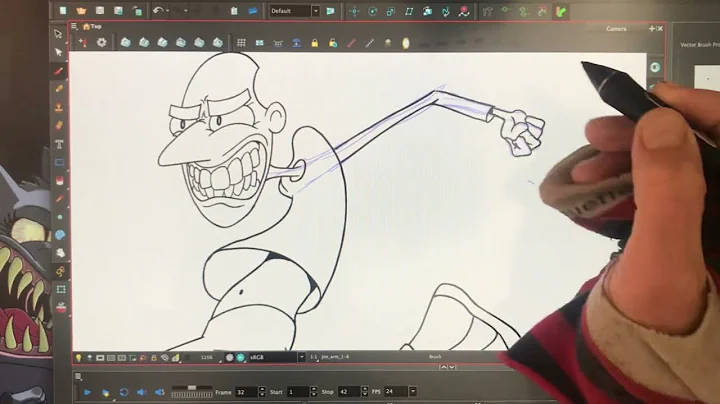Expand the panel with the up chevron
The width and height of the screenshot is (720, 404).
[x=443, y=367]
